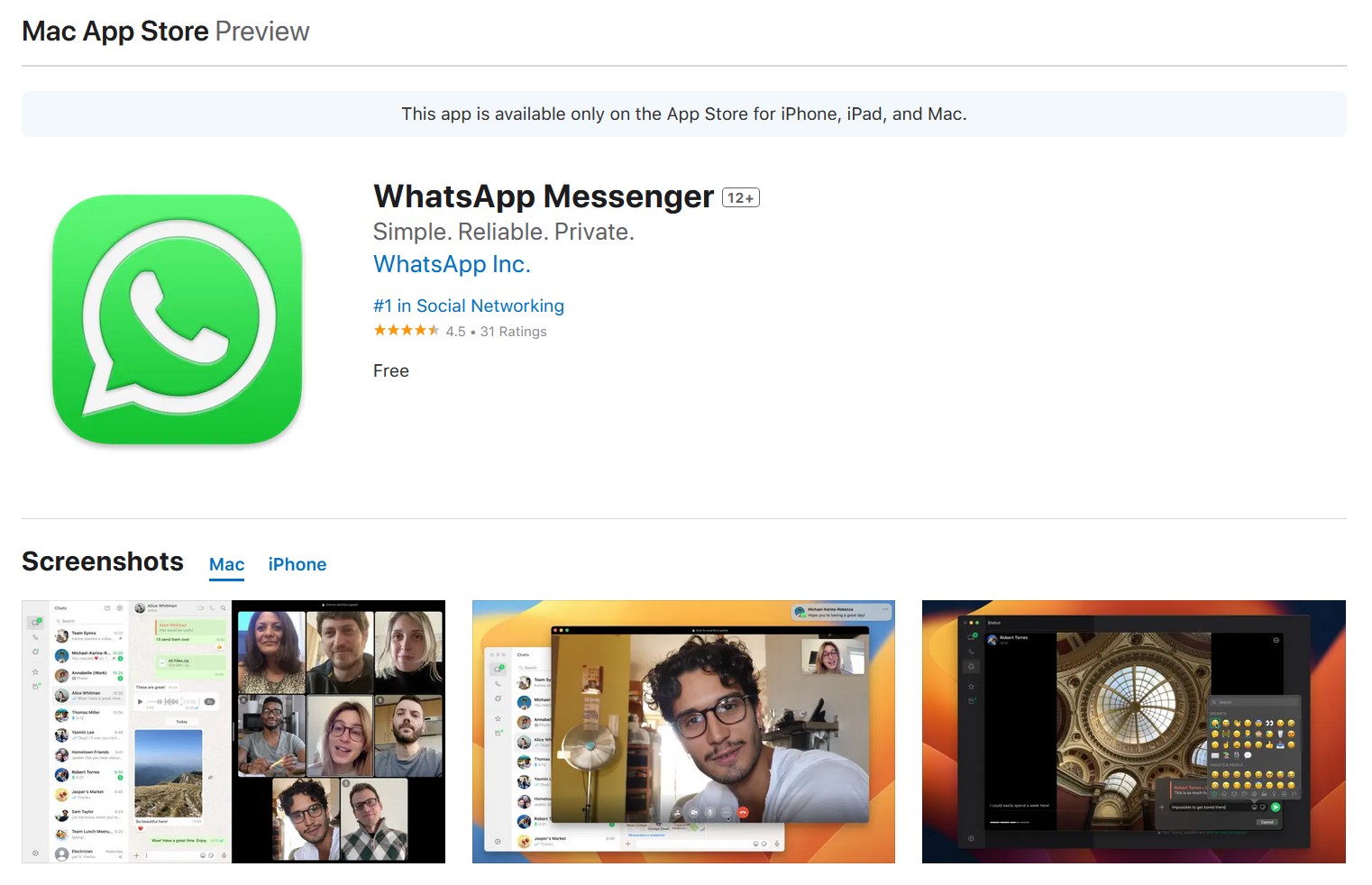
Task: Switch to the Mac screenshots tab
Action: tap(226, 564)
